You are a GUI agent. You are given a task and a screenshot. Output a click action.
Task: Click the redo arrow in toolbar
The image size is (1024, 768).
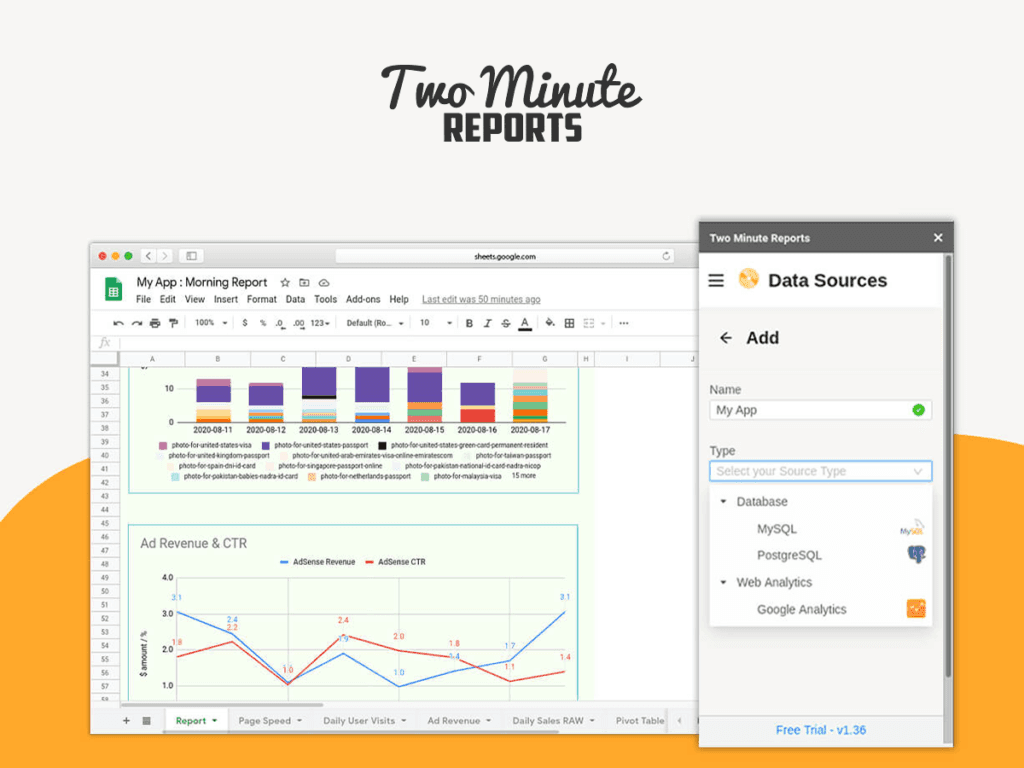coord(136,323)
